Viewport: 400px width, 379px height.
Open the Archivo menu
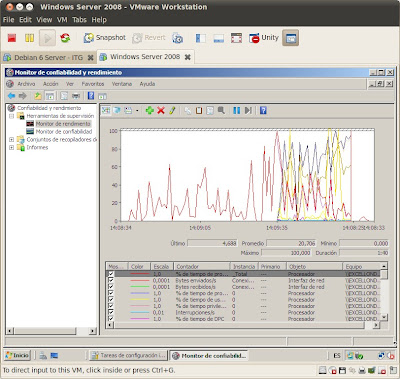coord(26,84)
